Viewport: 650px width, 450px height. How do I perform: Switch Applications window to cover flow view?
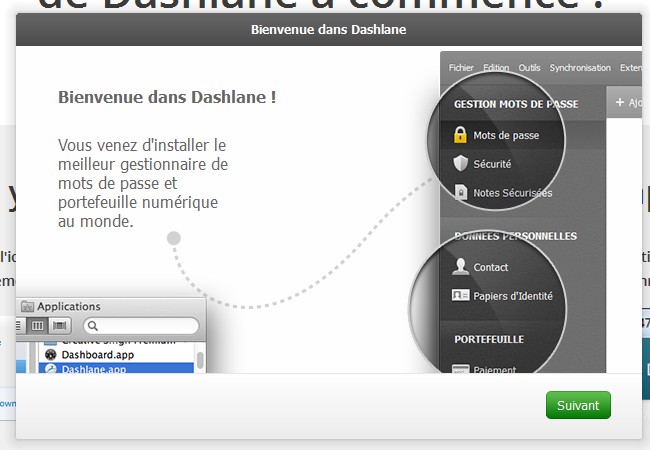60,326
